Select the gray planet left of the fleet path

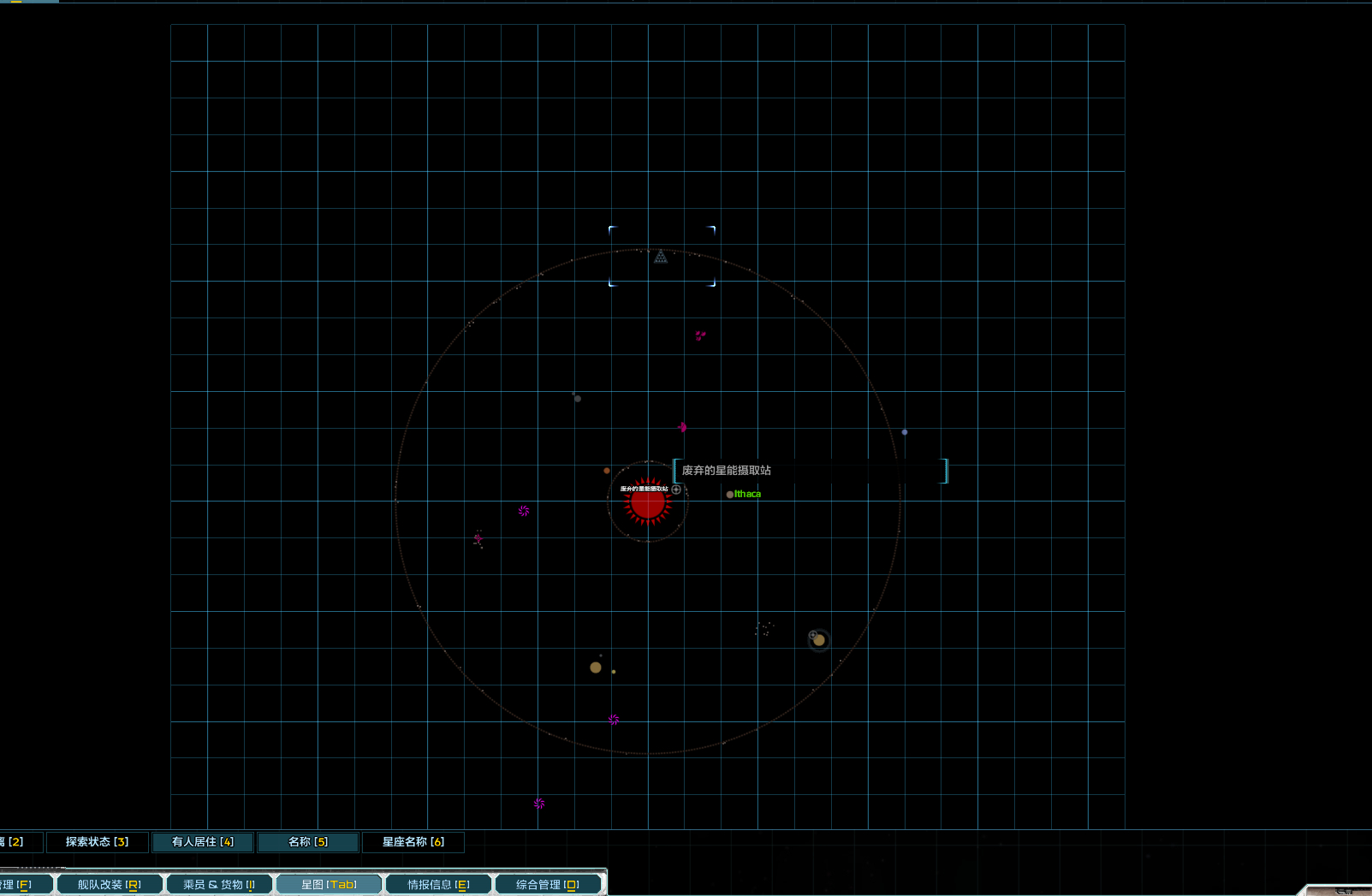pyautogui.click(x=578, y=399)
